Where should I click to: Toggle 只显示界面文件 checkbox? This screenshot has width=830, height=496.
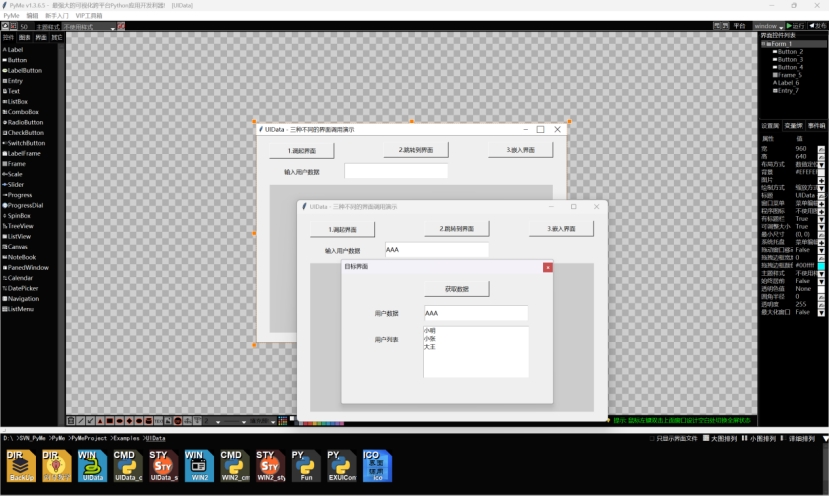[652, 439]
